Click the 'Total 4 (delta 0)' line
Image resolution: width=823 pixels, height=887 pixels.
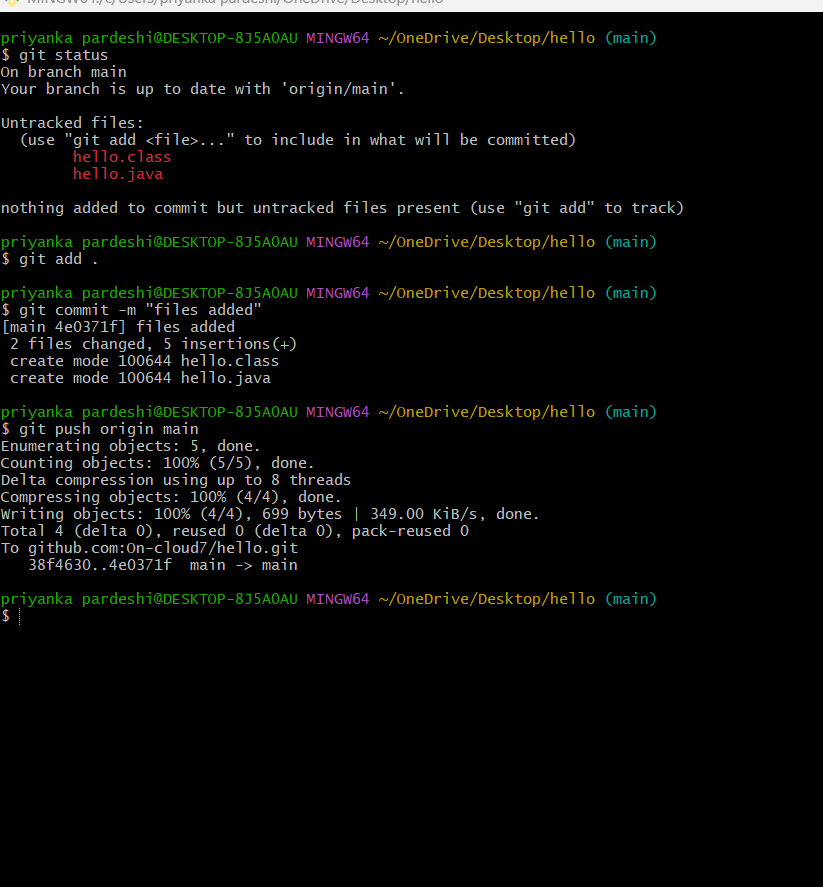click(235, 531)
